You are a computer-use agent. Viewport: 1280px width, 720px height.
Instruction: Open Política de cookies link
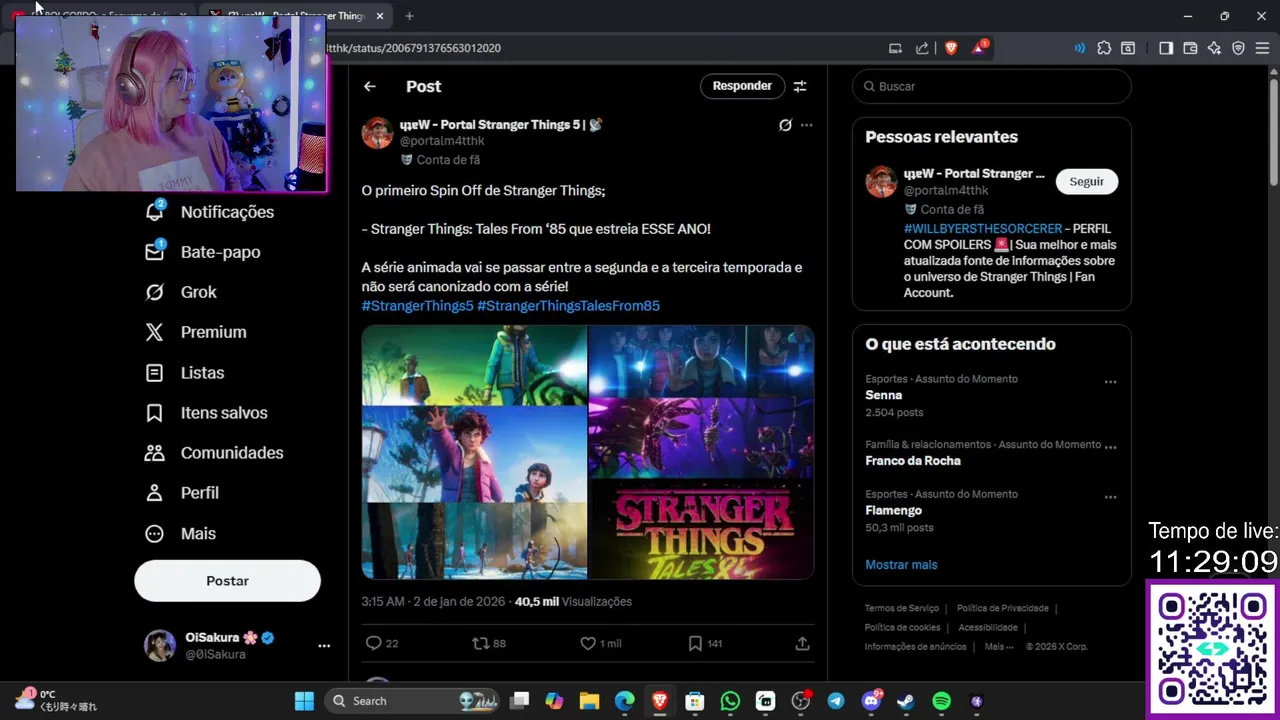(x=902, y=627)
